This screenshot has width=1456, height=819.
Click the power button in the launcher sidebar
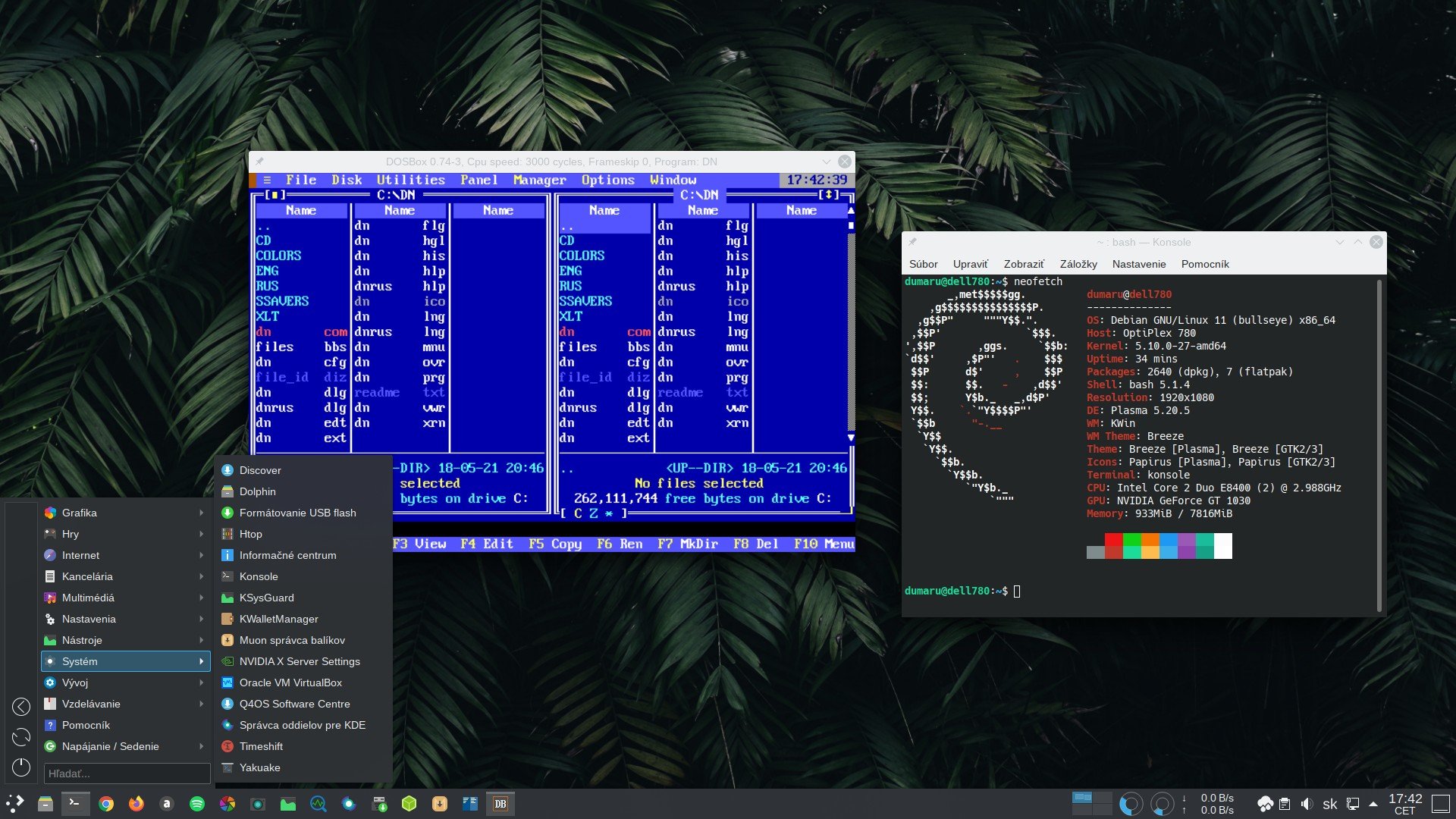pos(21,767)
